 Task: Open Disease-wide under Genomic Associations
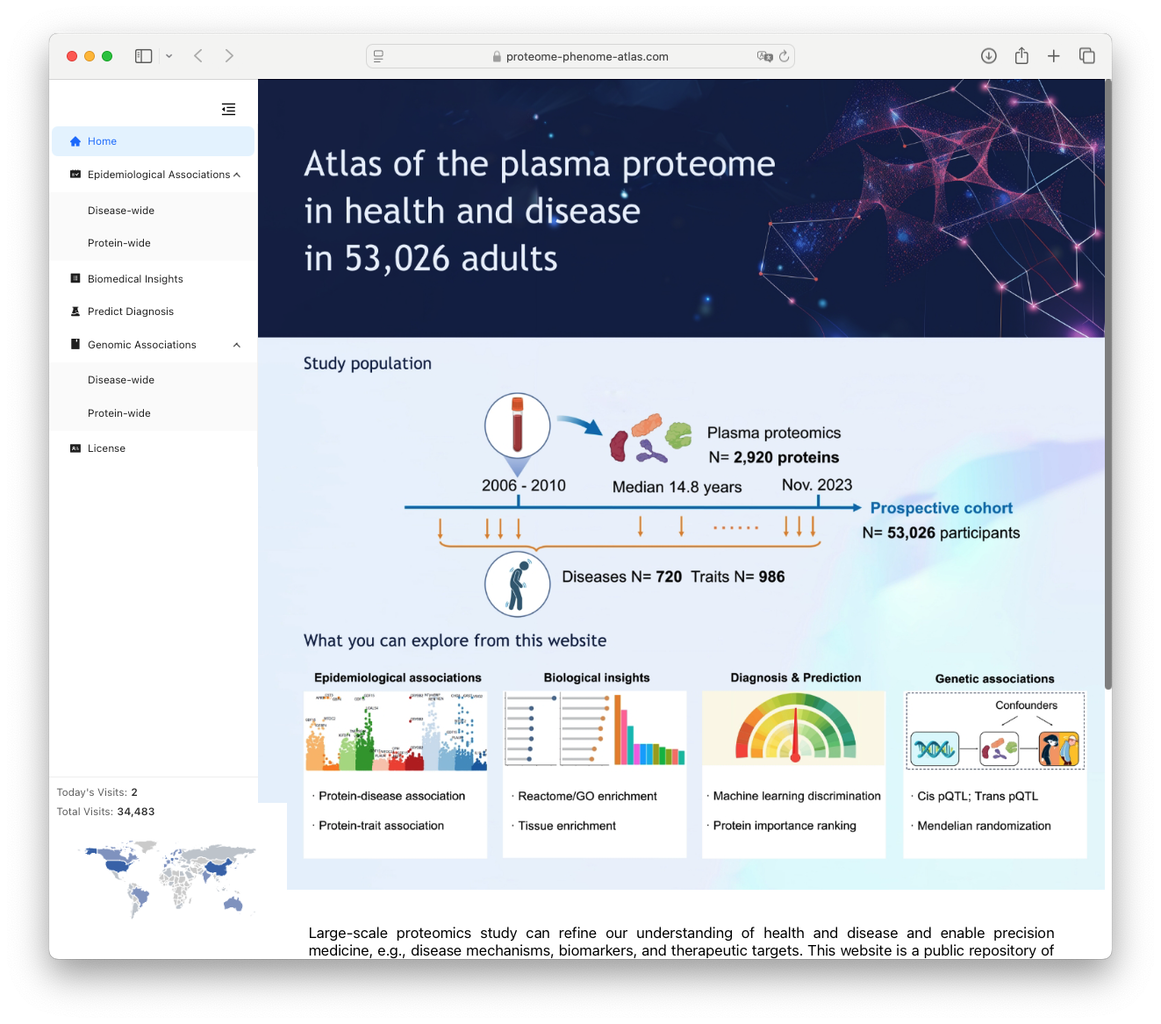click(x=121, y=380)
